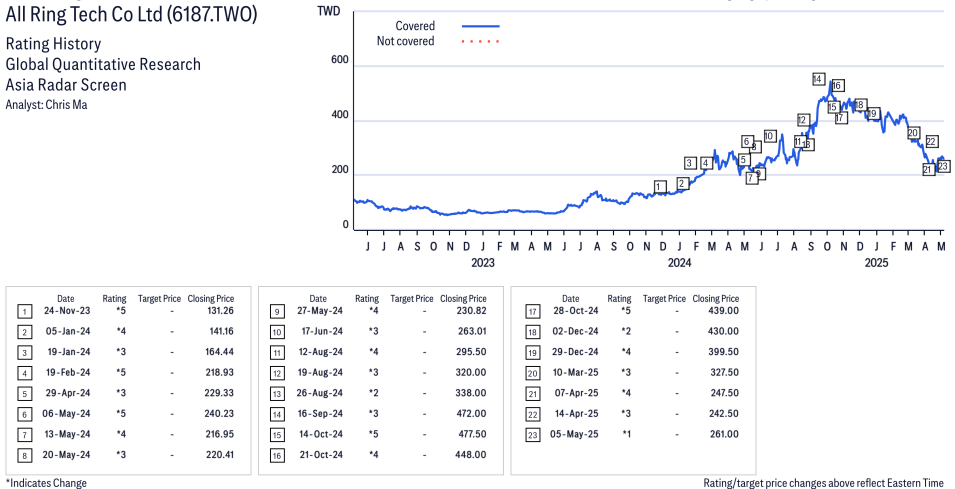The image size is (955, 489).
Task: Click Closing Price header above 439.00
Action: click(716, 298)
